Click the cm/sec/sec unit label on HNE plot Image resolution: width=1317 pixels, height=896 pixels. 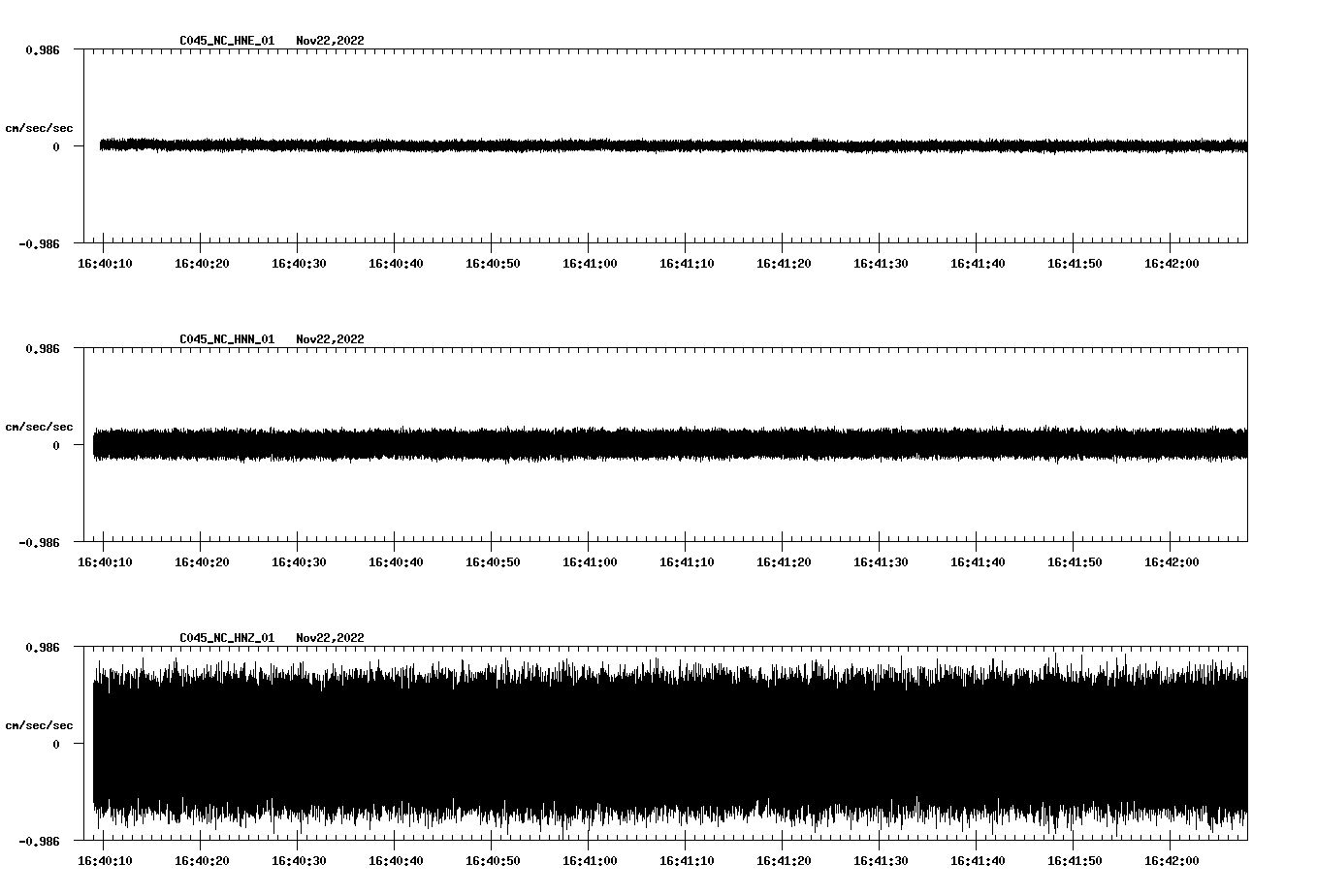pos(39,128)
